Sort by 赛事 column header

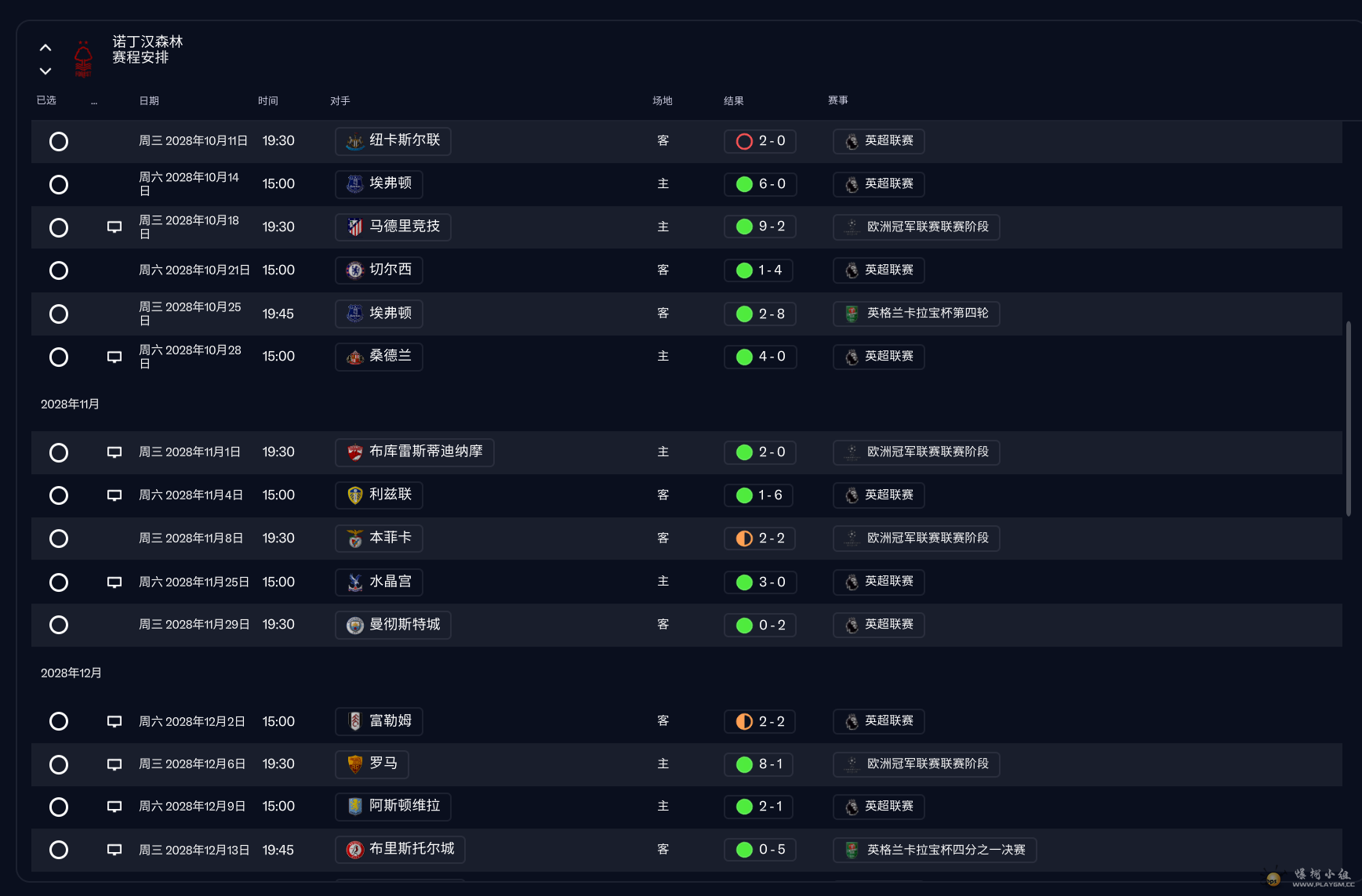point(838,100)
